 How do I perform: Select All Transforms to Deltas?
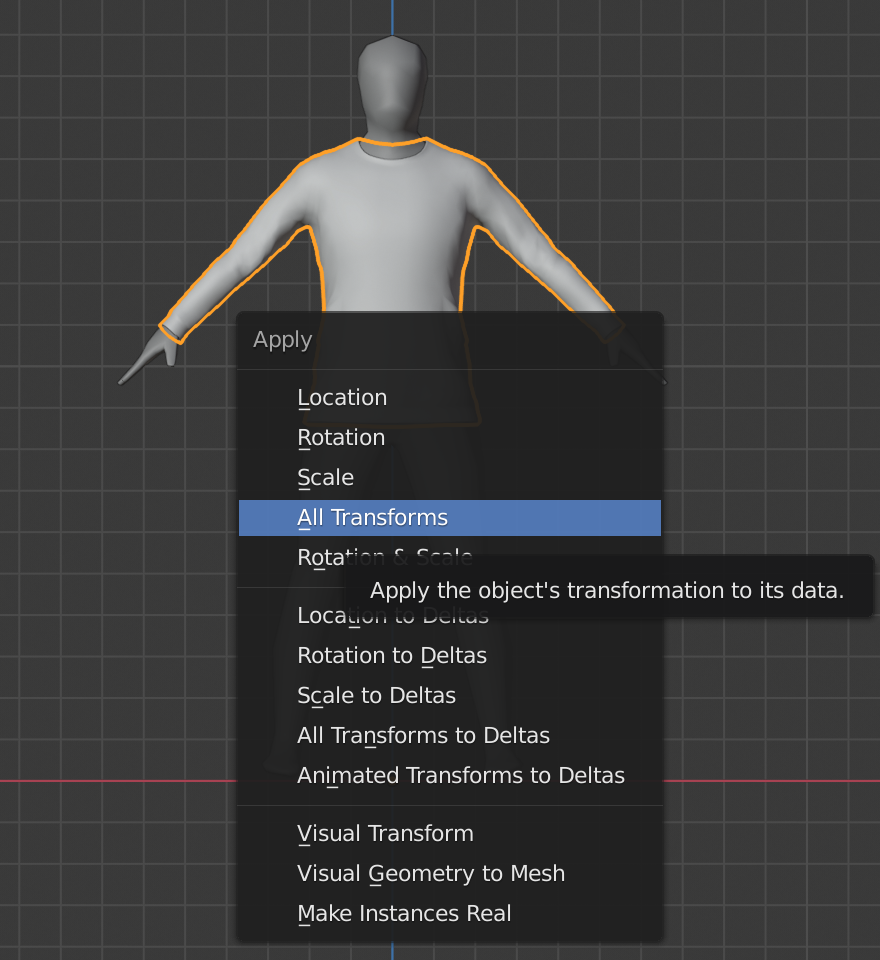[423, 736]
